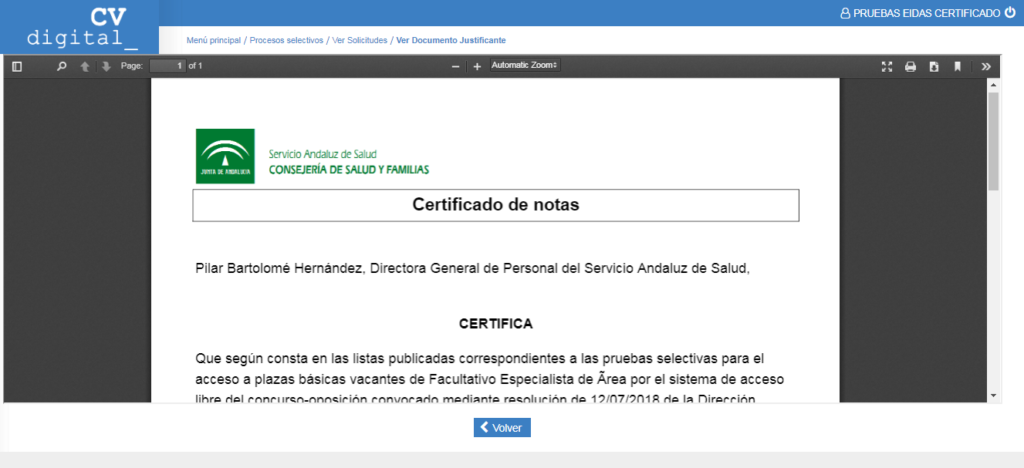Switch to presentation fullscreen mode

coord(886,66)
